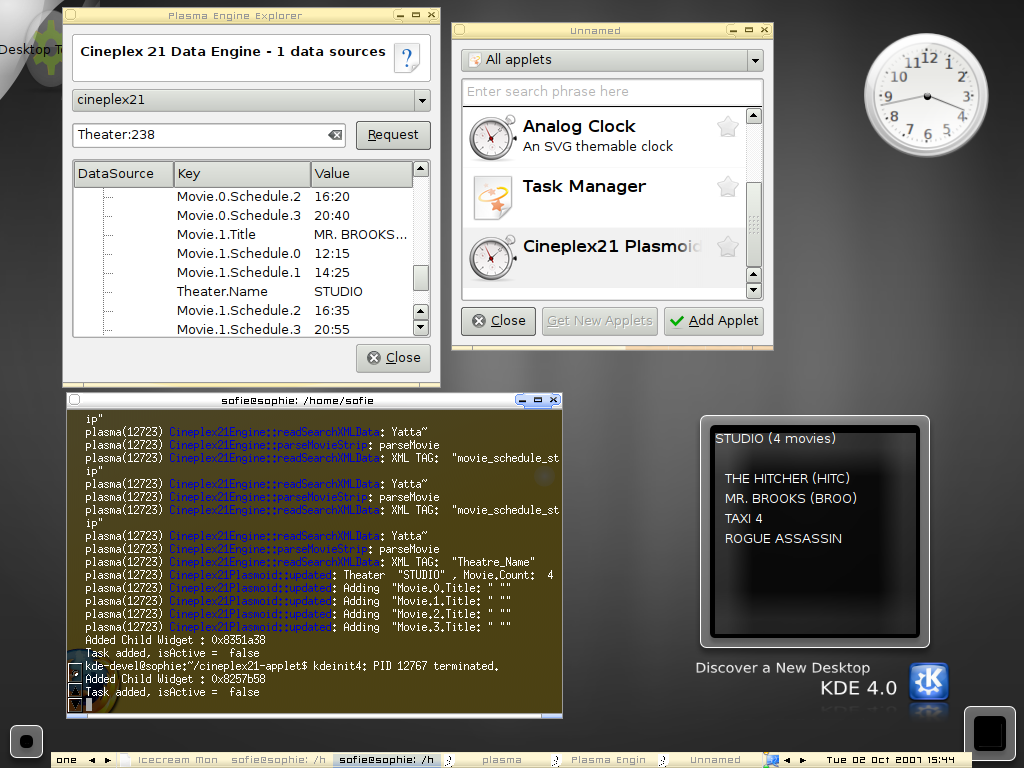Viewport: 1024px width, 768px height.
Task: Click the 12:15 value cell
Action: [332, 253]
